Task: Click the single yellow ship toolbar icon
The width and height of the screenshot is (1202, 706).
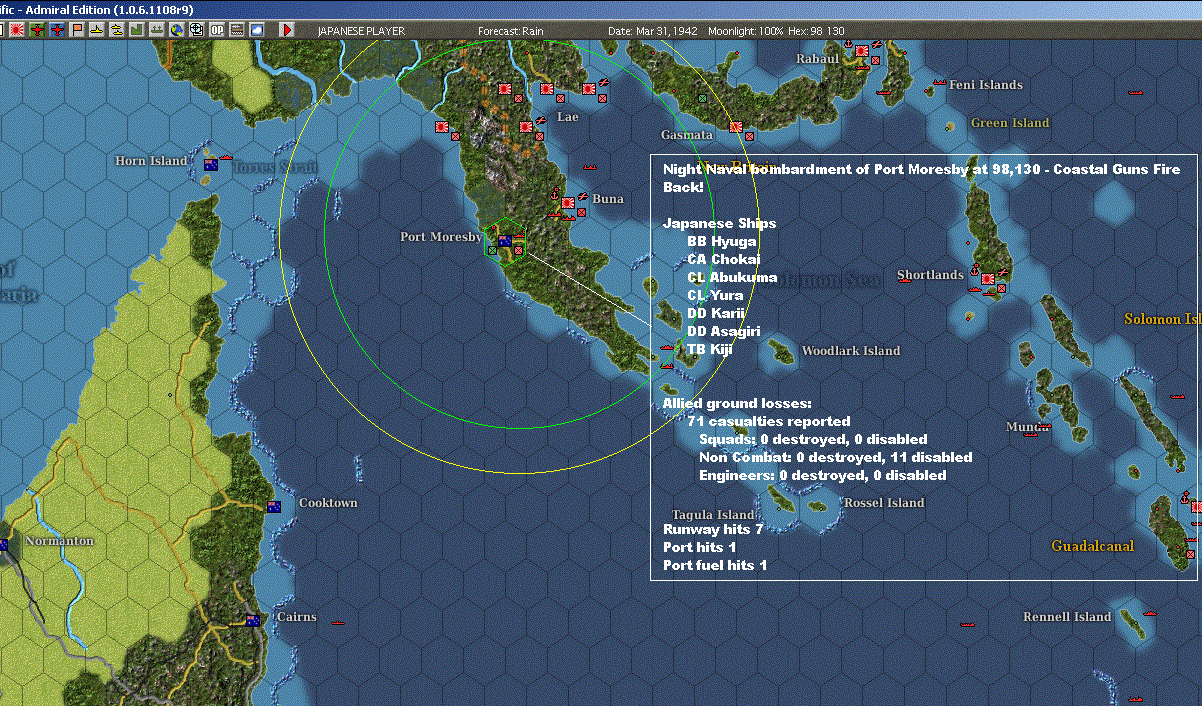Action: point(97,30)
